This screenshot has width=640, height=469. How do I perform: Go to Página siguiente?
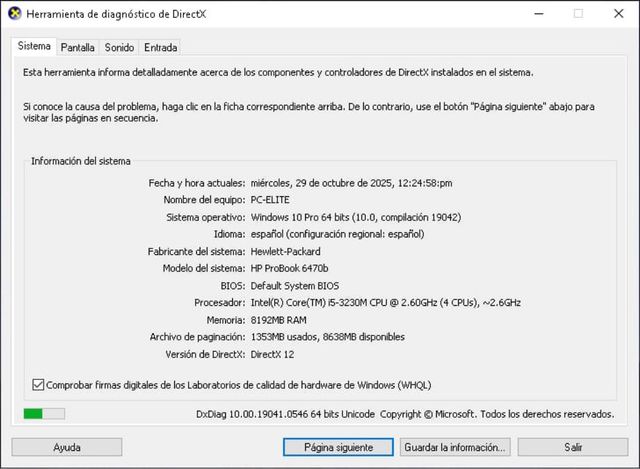(338, 447)
